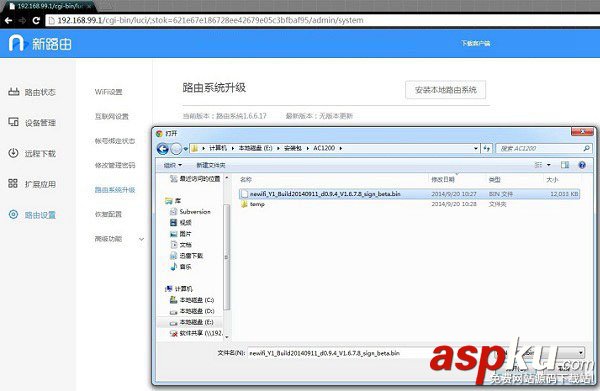The height and width of the screenshot is (391, 600).
Task: Click the search magnifier icon
Action: [586, 148]
